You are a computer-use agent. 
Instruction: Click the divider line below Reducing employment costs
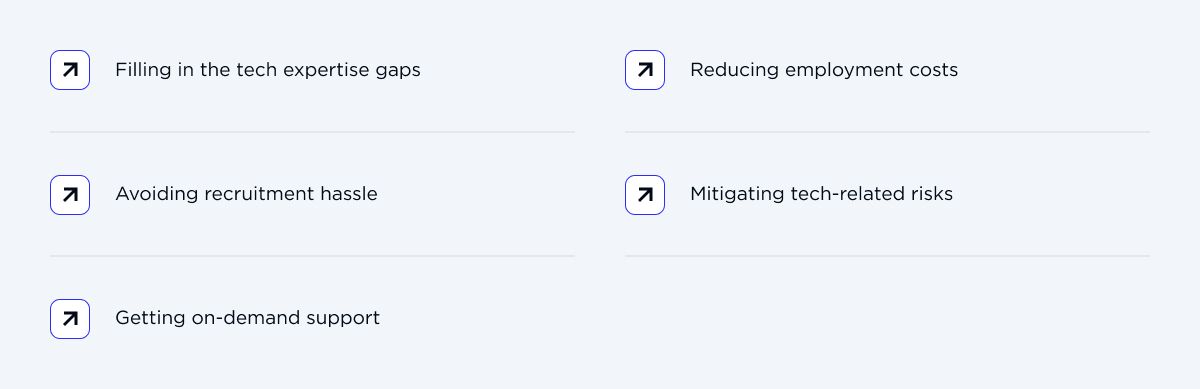click(x=887, y=132)
